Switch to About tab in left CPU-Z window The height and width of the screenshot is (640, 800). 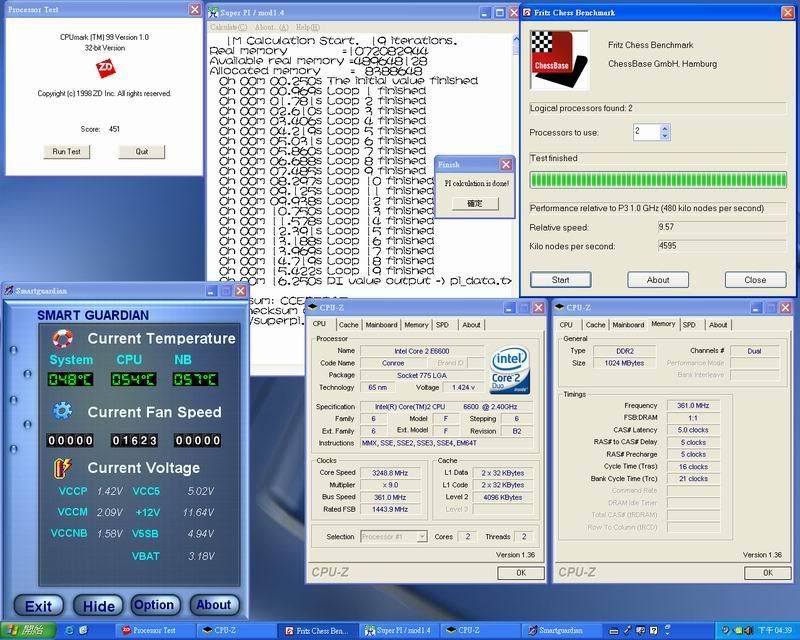[x=471, y=325]
